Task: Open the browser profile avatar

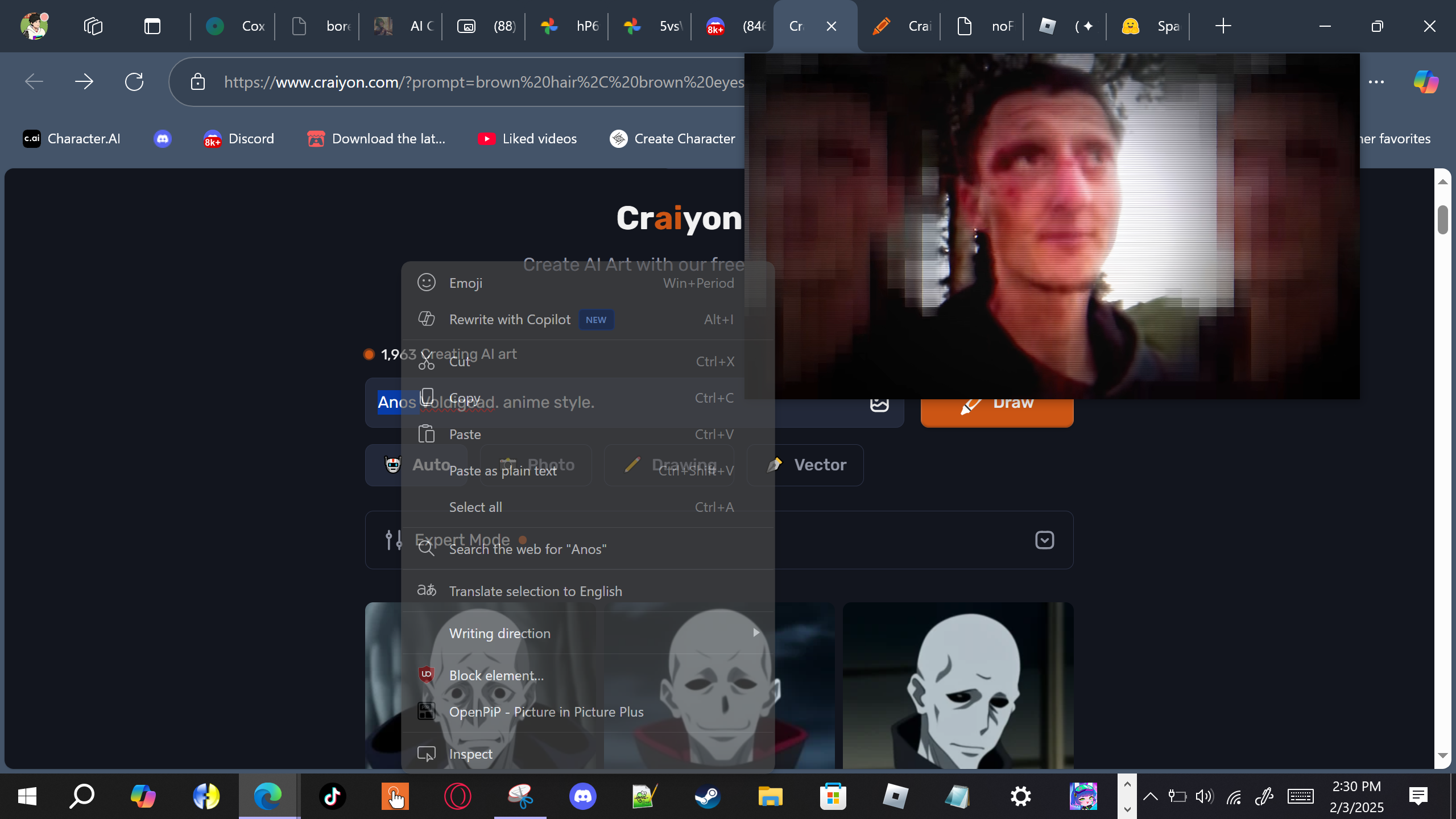Action: coord(34,26)
